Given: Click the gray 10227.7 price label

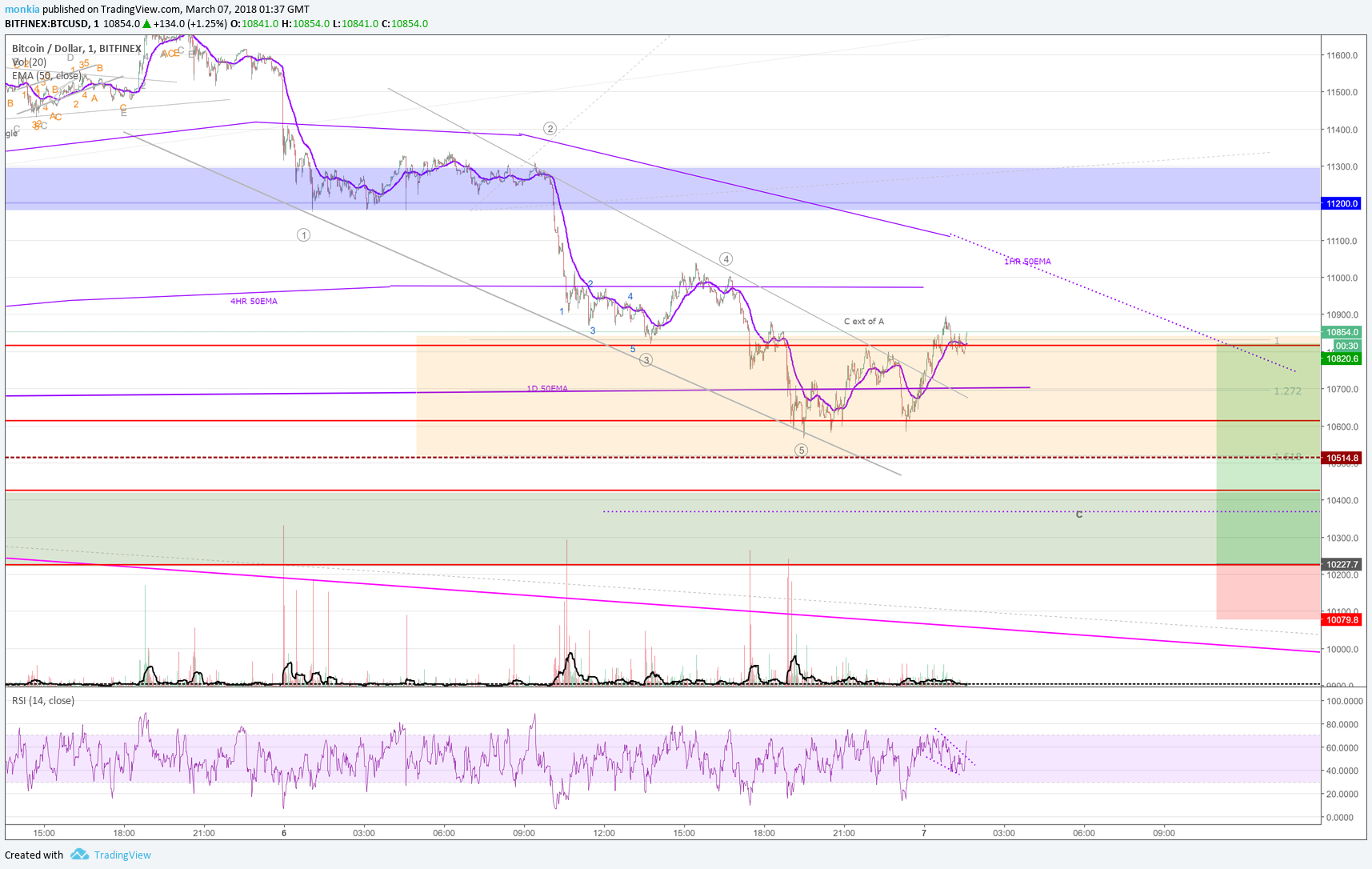Looking at the screenshot, I should tap(1342, 564).
